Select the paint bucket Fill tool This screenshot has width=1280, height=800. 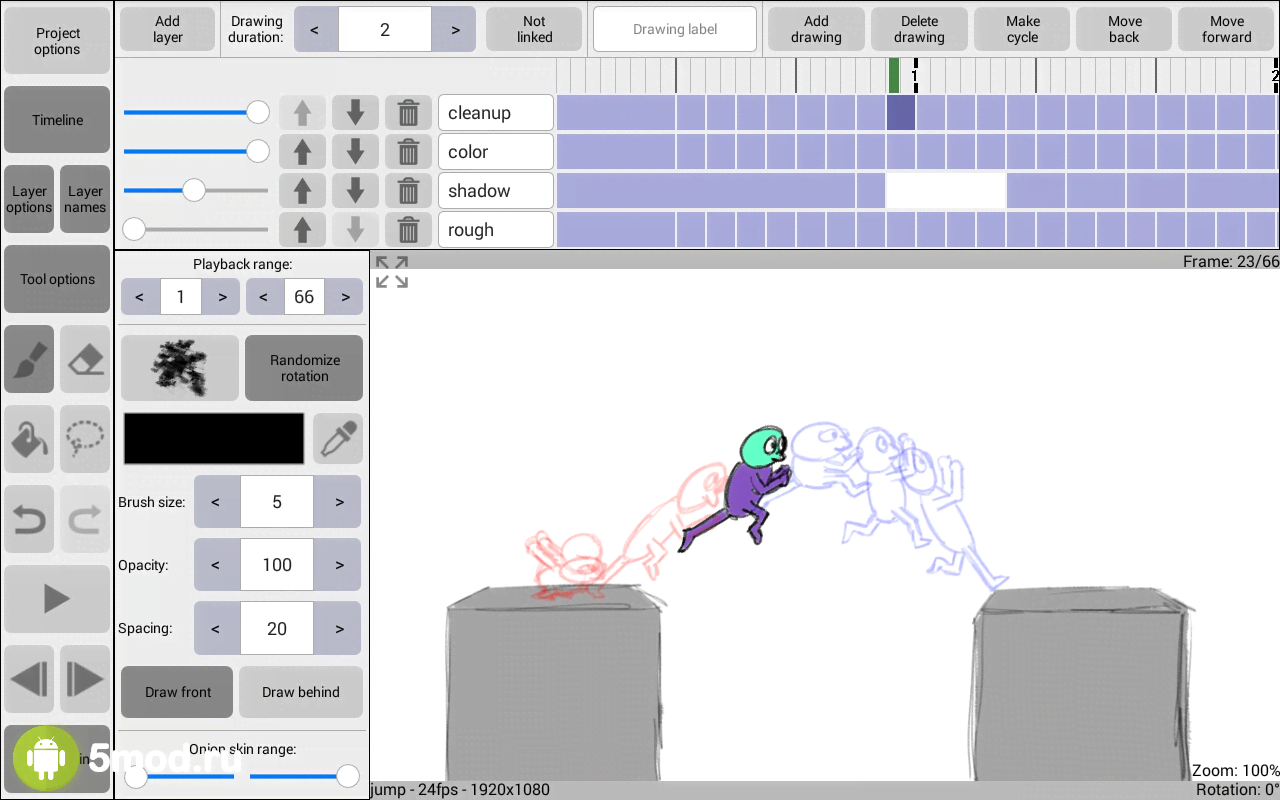tap(29, 439)
